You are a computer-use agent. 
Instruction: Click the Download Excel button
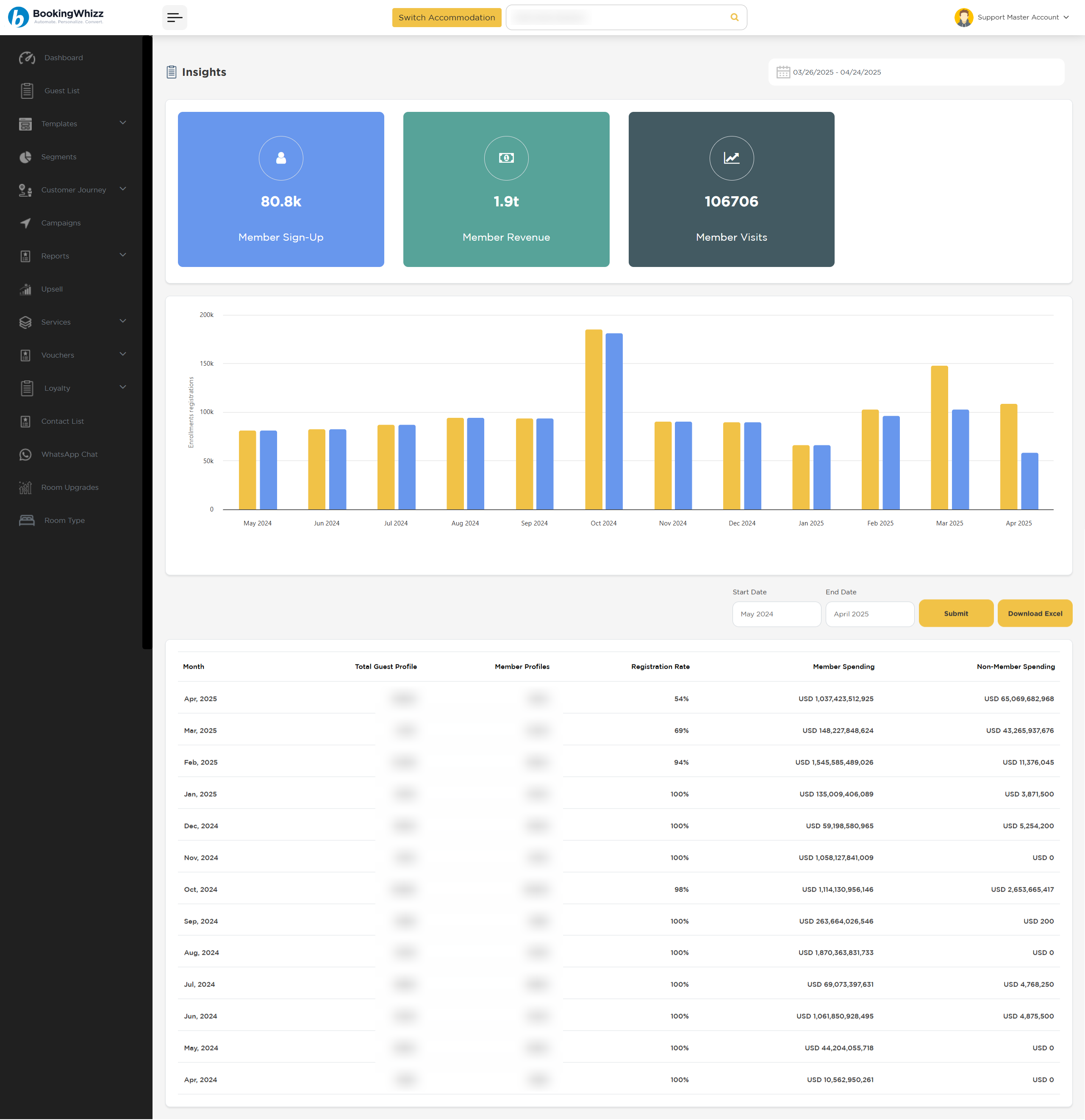pos(1034,613)
